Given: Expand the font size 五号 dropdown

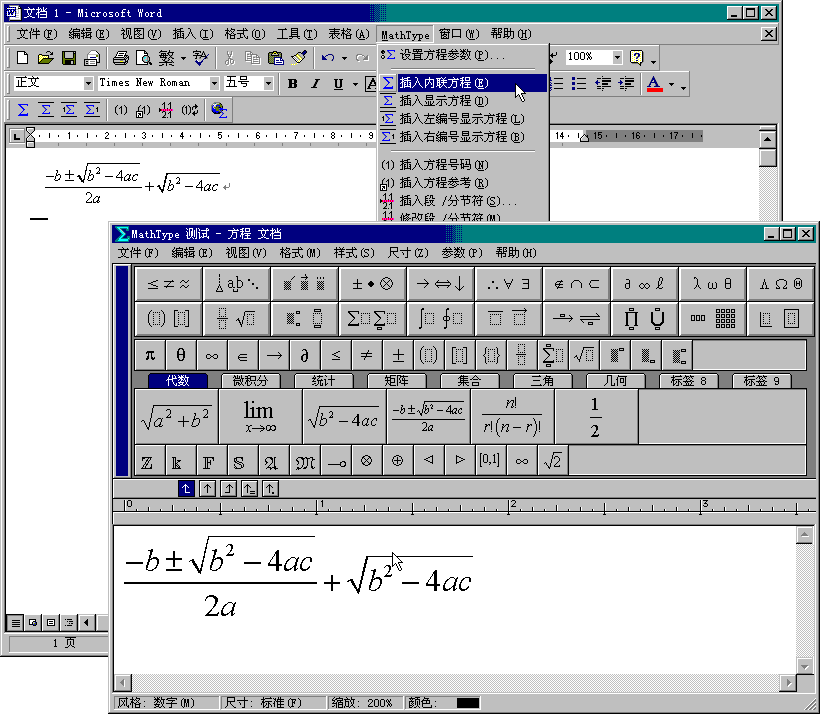Looking at the screenshot, I should pos(268,83).
